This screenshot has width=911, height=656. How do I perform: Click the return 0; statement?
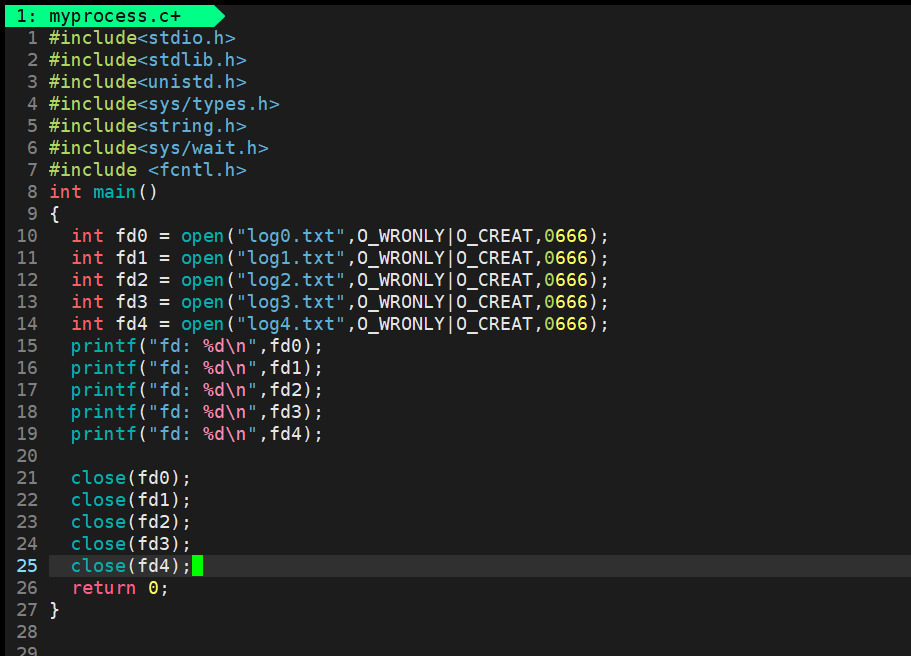pos(120,588)
